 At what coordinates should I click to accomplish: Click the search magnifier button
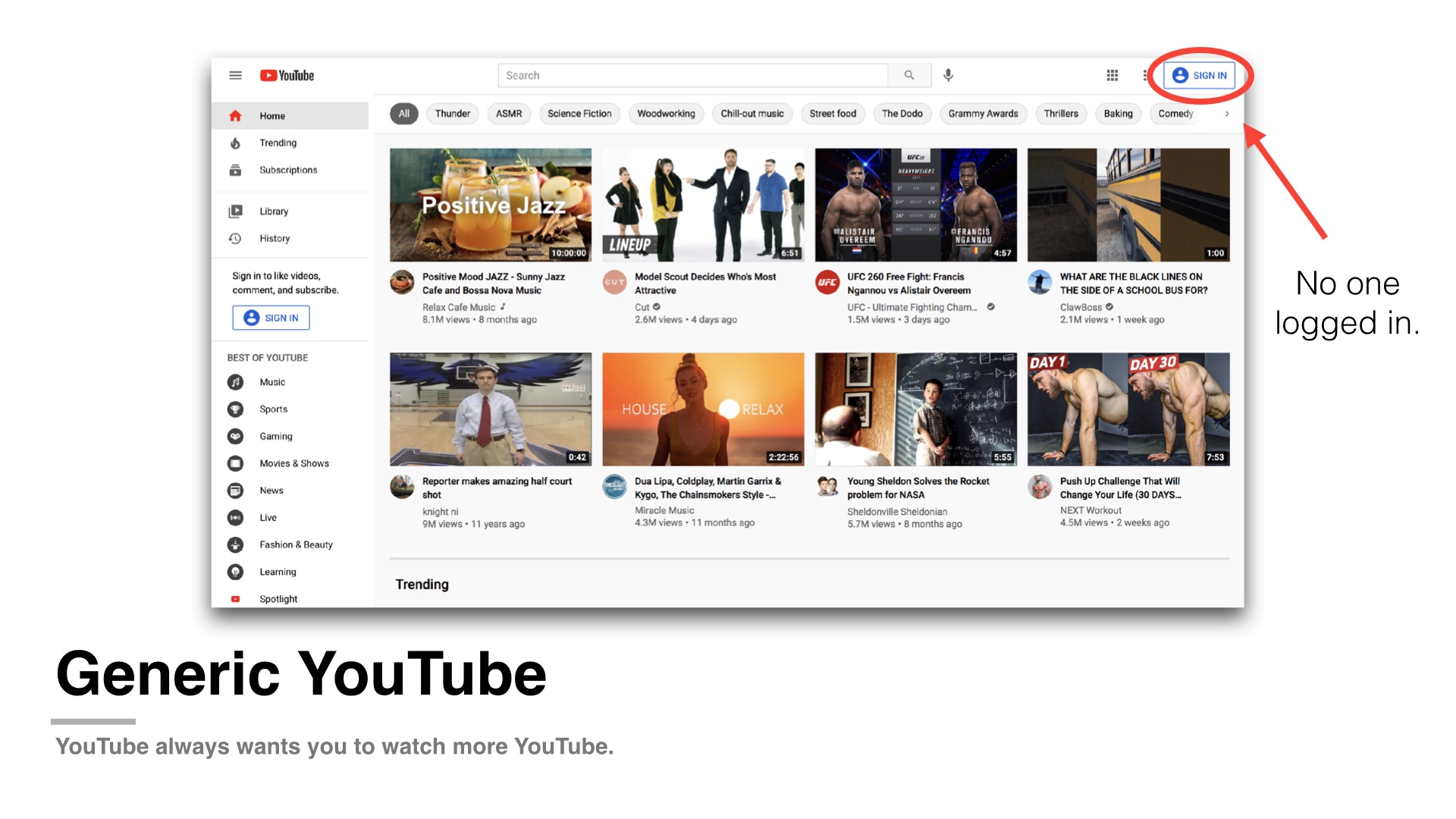[x=908, y=76]
